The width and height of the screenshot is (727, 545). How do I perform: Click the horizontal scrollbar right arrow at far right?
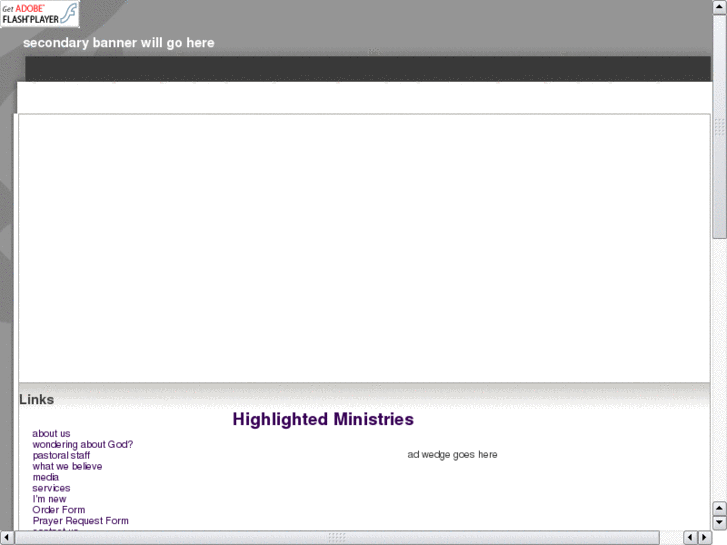pos(704,538)
